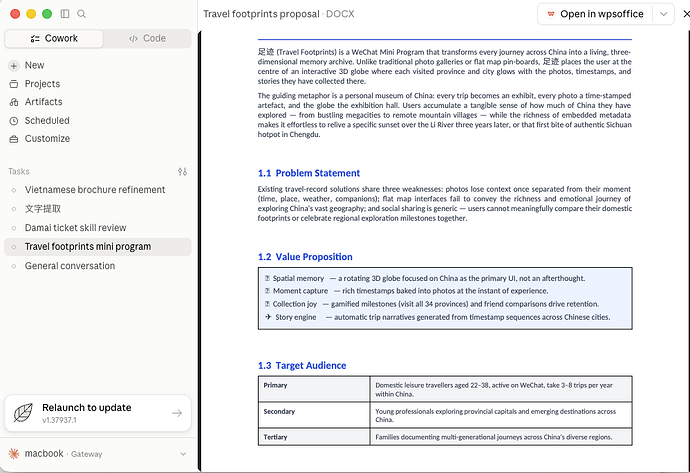Viewport: 690px width, 473px height.
Task: Click the 1.2 Value Proposition heading
Action: pos(305,257)
